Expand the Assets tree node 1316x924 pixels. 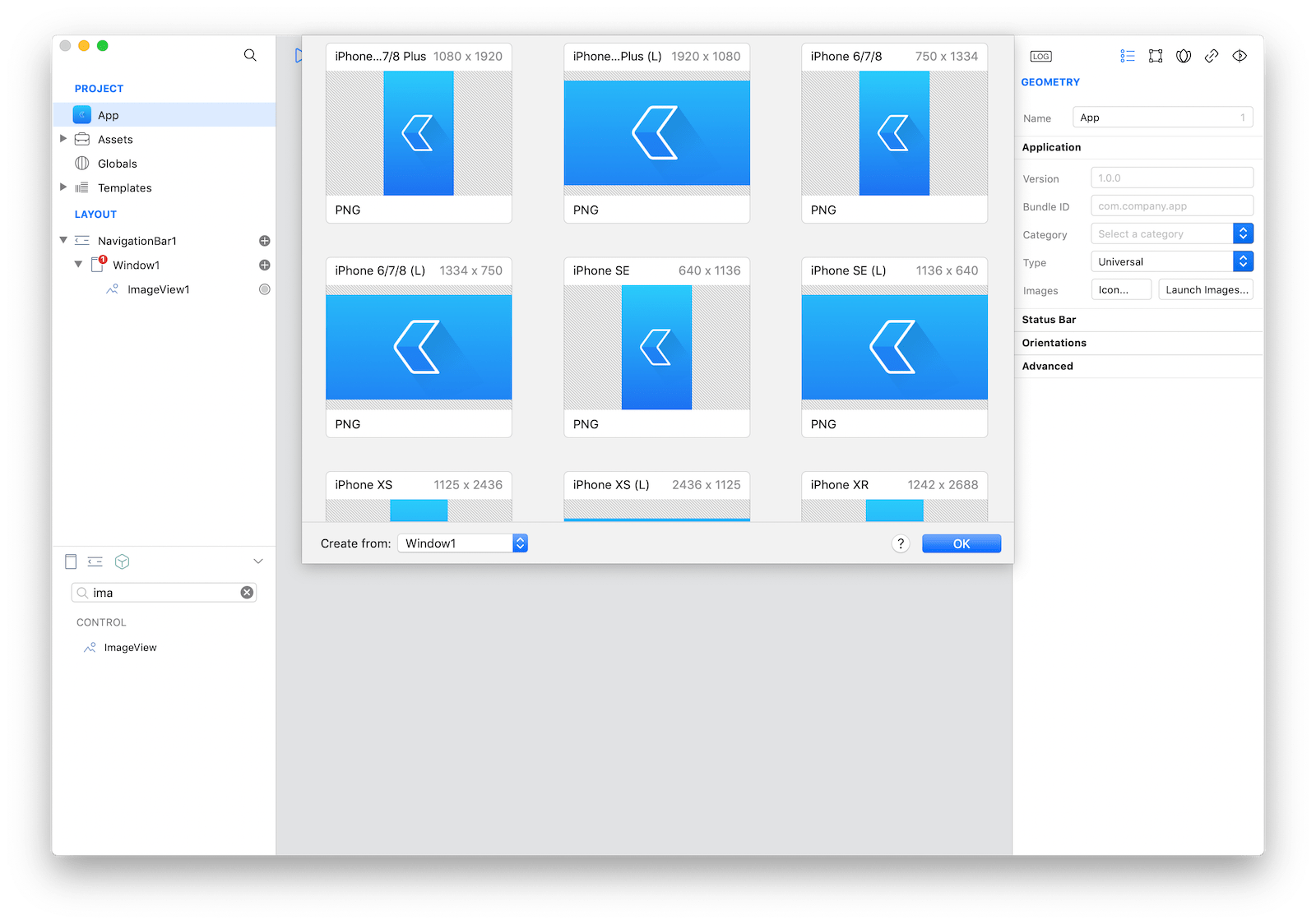63,139
